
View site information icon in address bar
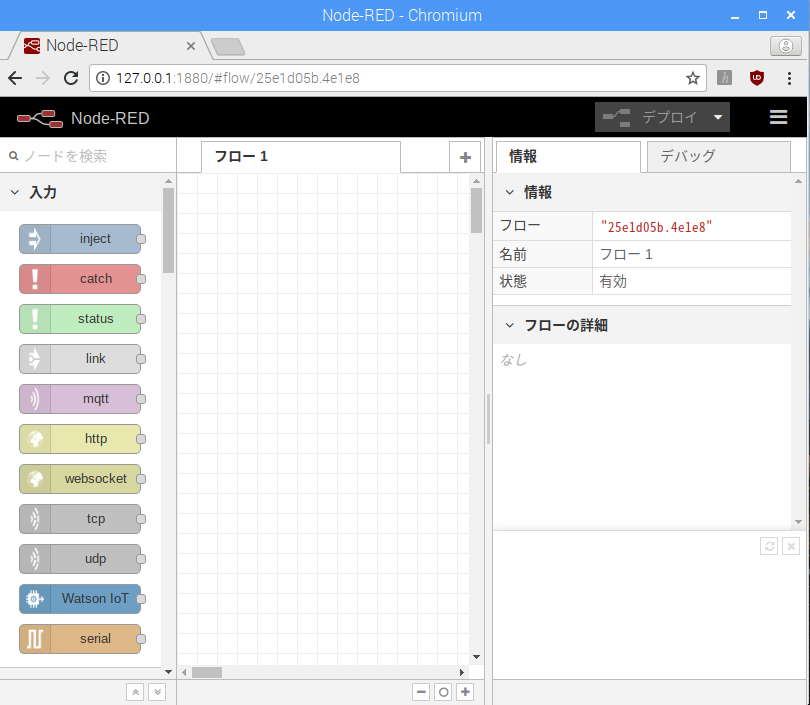coord(103,78)
